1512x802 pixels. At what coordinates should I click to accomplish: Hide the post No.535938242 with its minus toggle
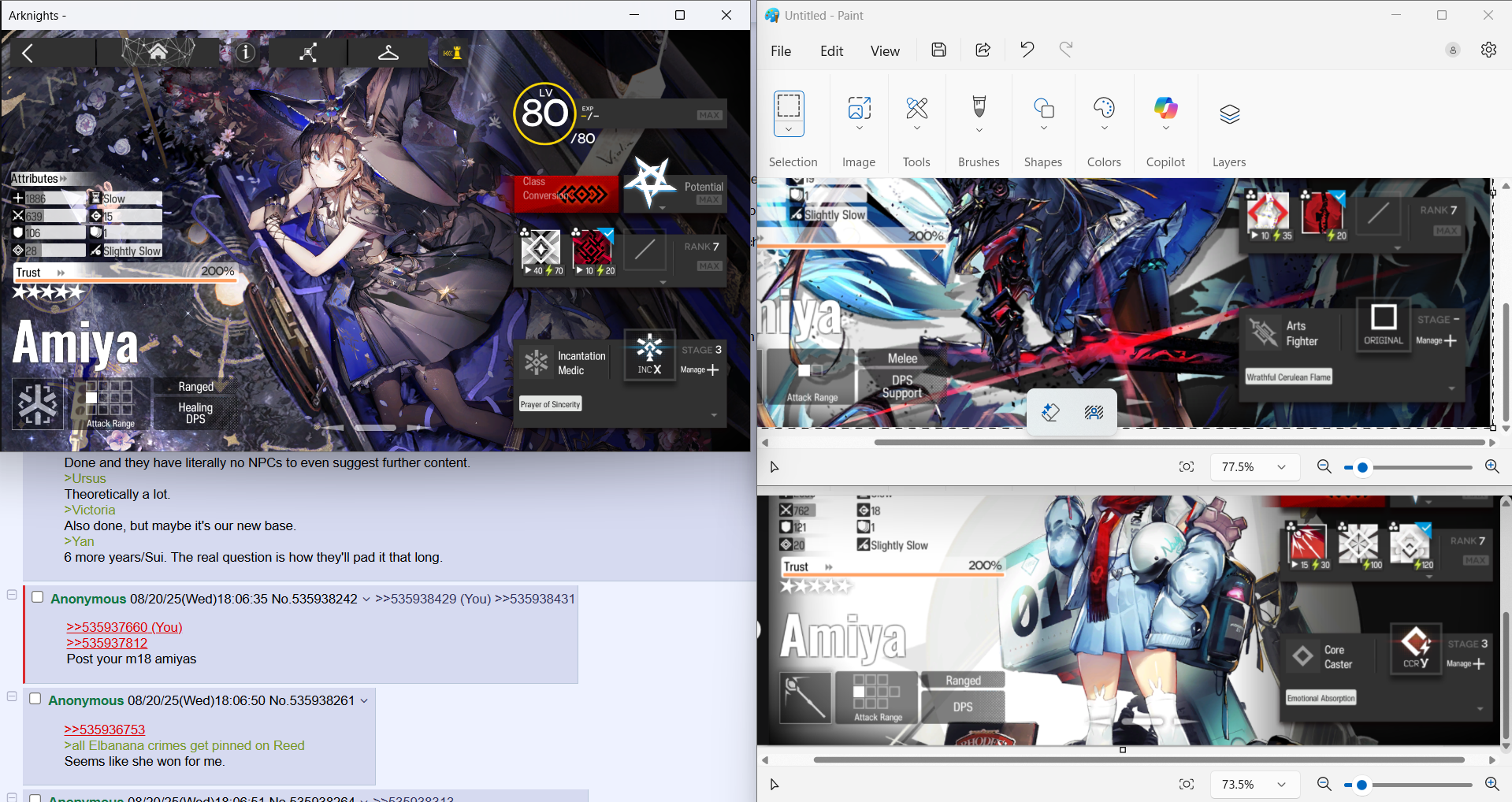click(12, 595)
